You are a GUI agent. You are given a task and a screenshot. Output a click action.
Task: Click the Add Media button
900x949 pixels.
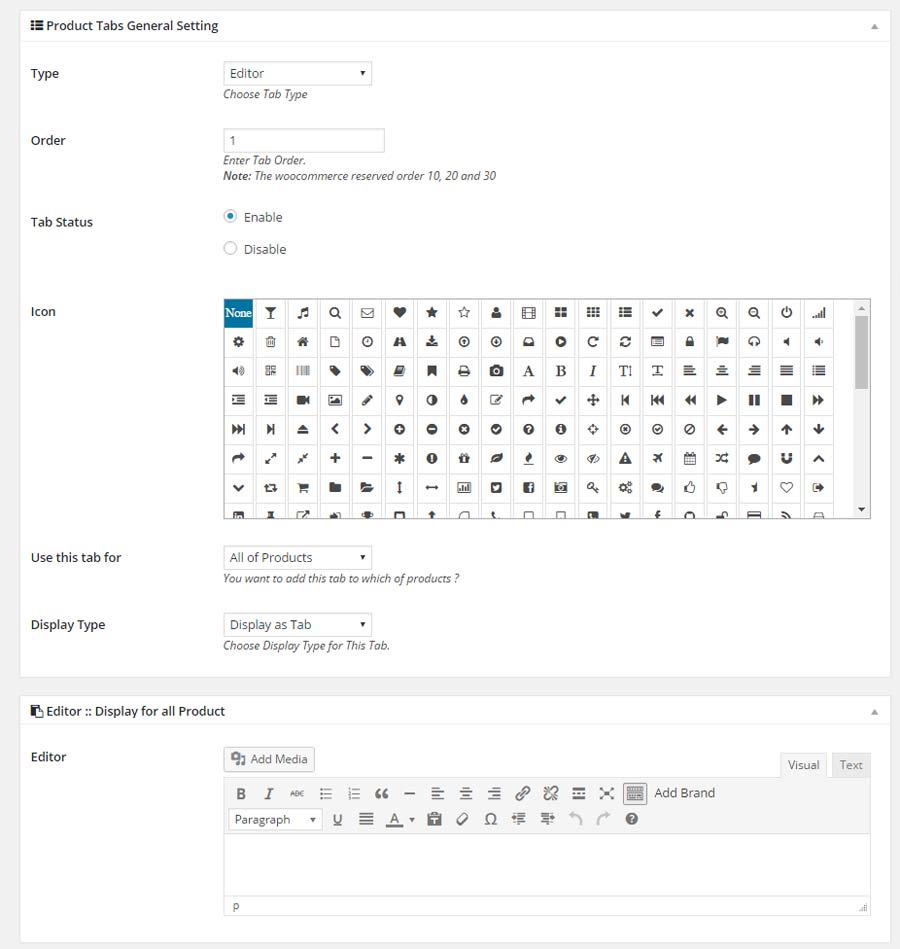coord(269,759)
